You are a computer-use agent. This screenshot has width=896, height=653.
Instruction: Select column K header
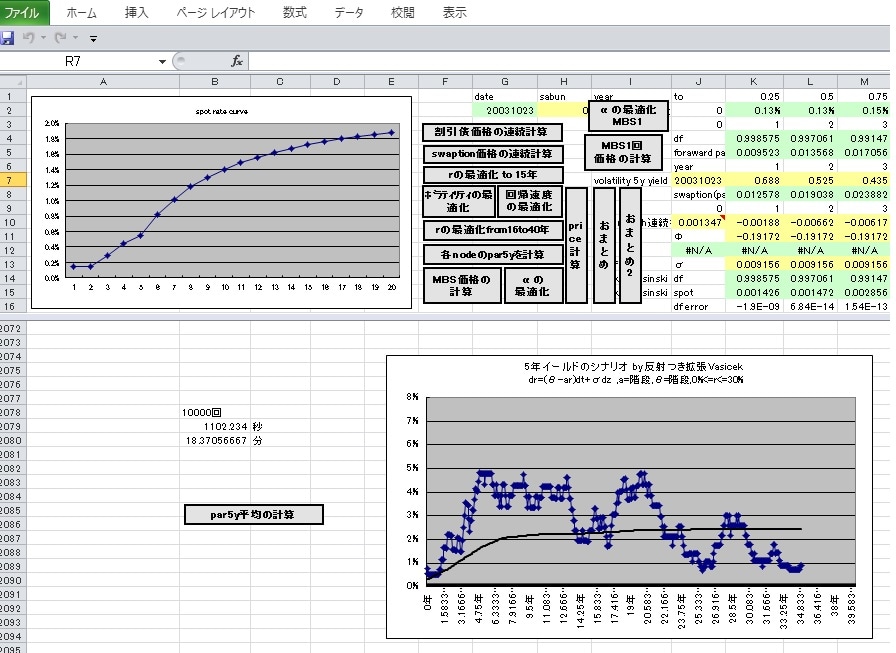click(x=754, y=82)
